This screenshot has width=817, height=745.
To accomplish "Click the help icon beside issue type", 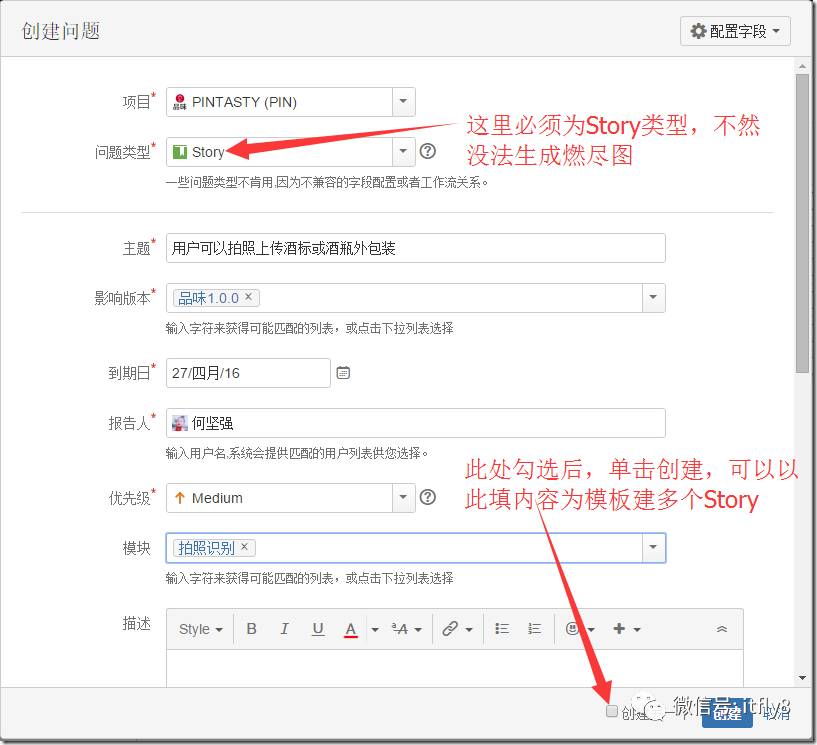I will [428, 151].
